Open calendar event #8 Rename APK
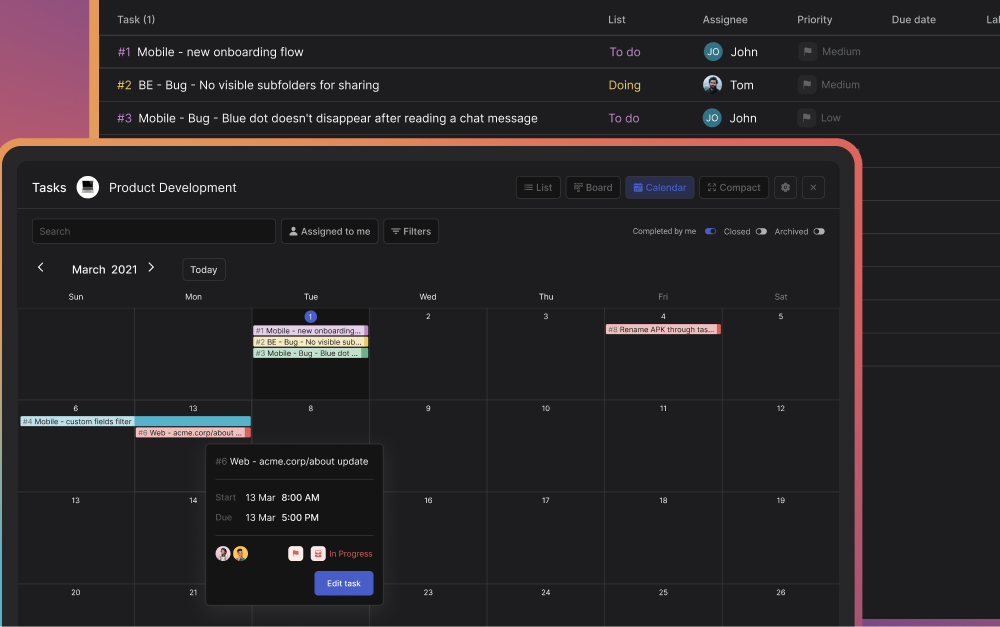 [663, 329]
